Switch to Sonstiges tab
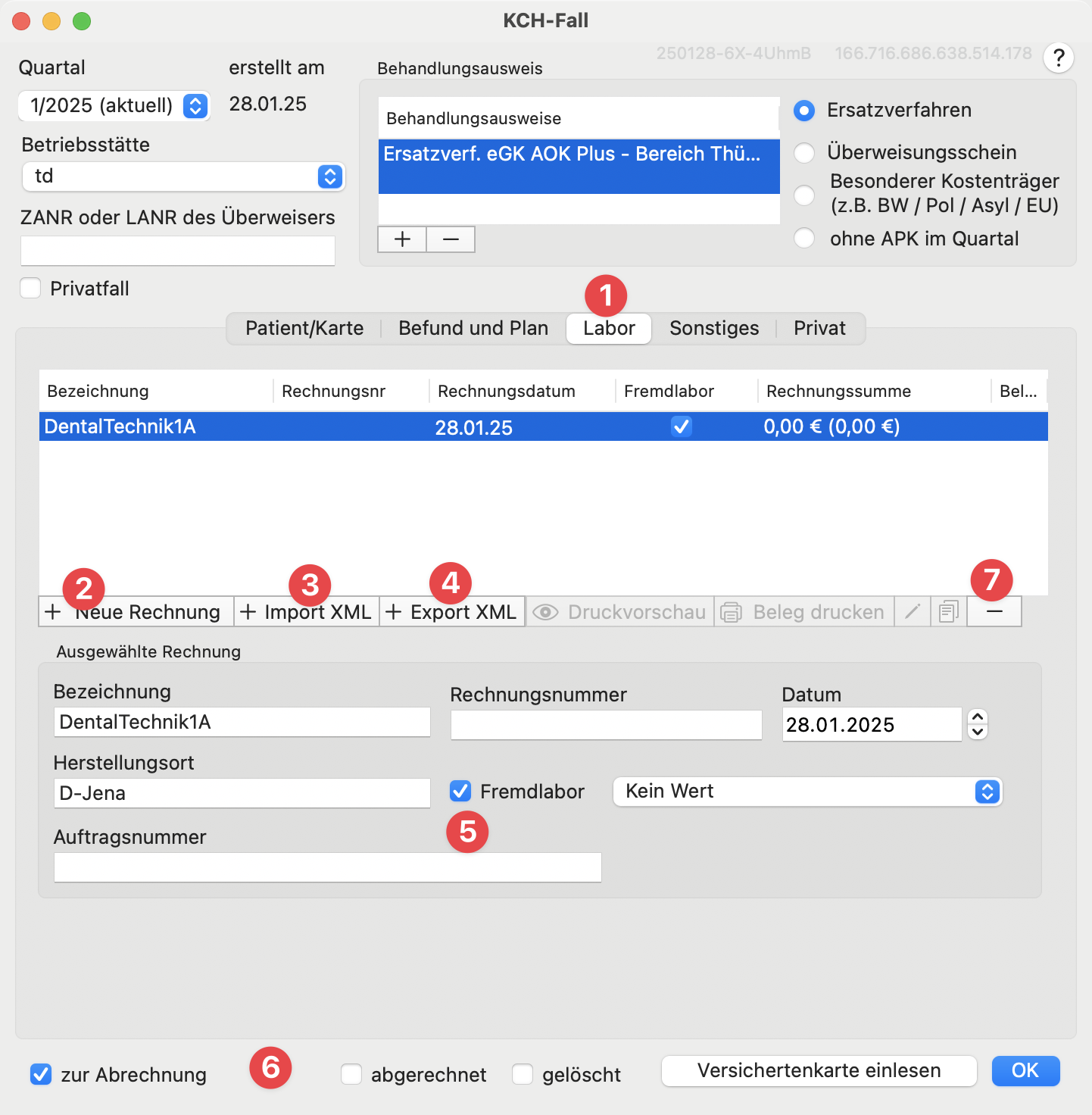The image size is (1092, 1115). point(714,328)
